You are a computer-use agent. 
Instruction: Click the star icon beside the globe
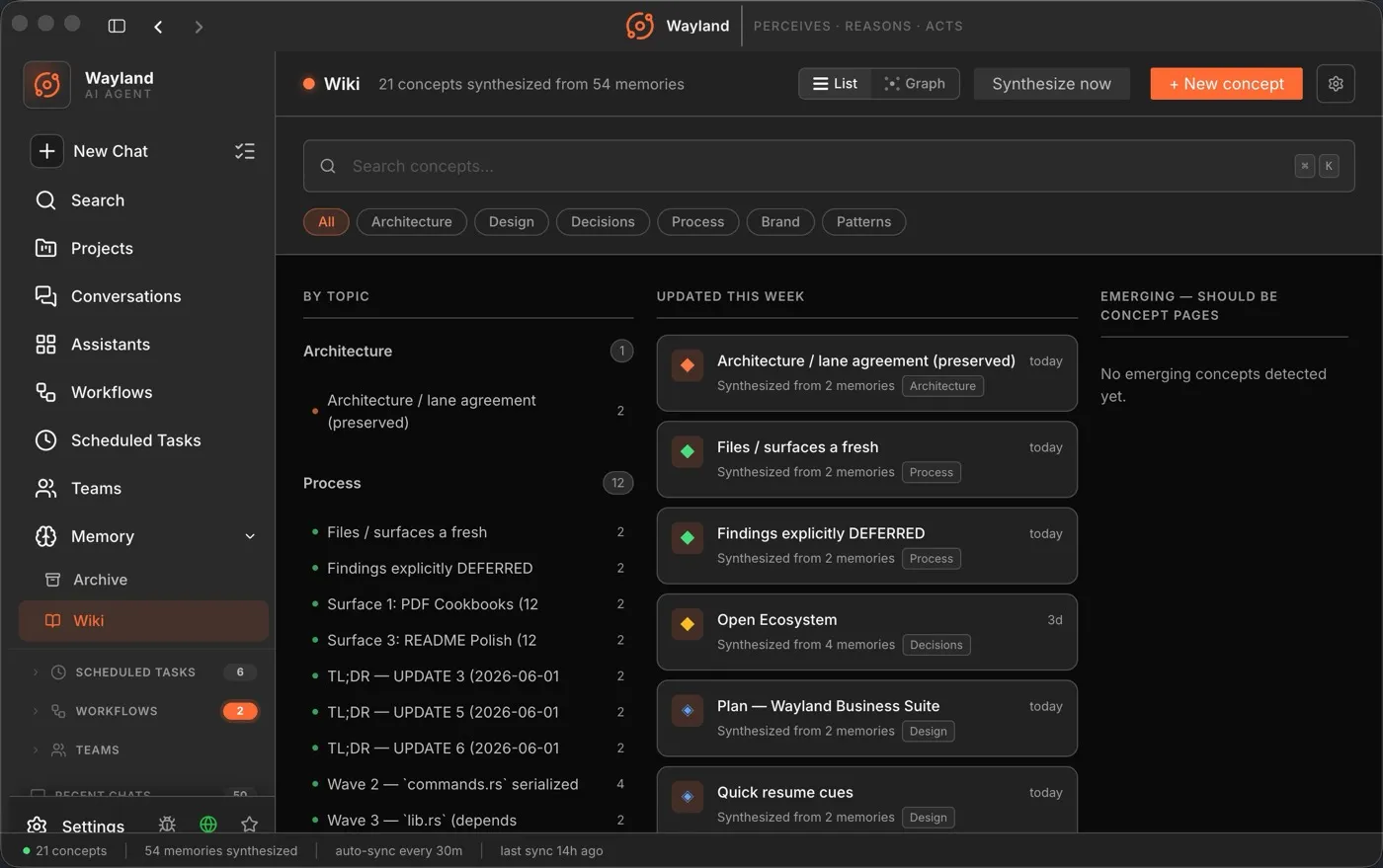coord(249,824)
